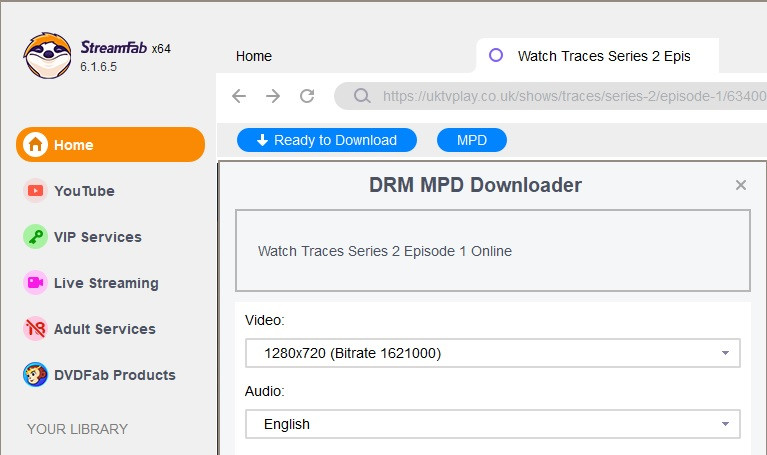Viewport: 767px width, 455px height.
Task: Open the Audio language dropdown
Action: pos(493,424)
